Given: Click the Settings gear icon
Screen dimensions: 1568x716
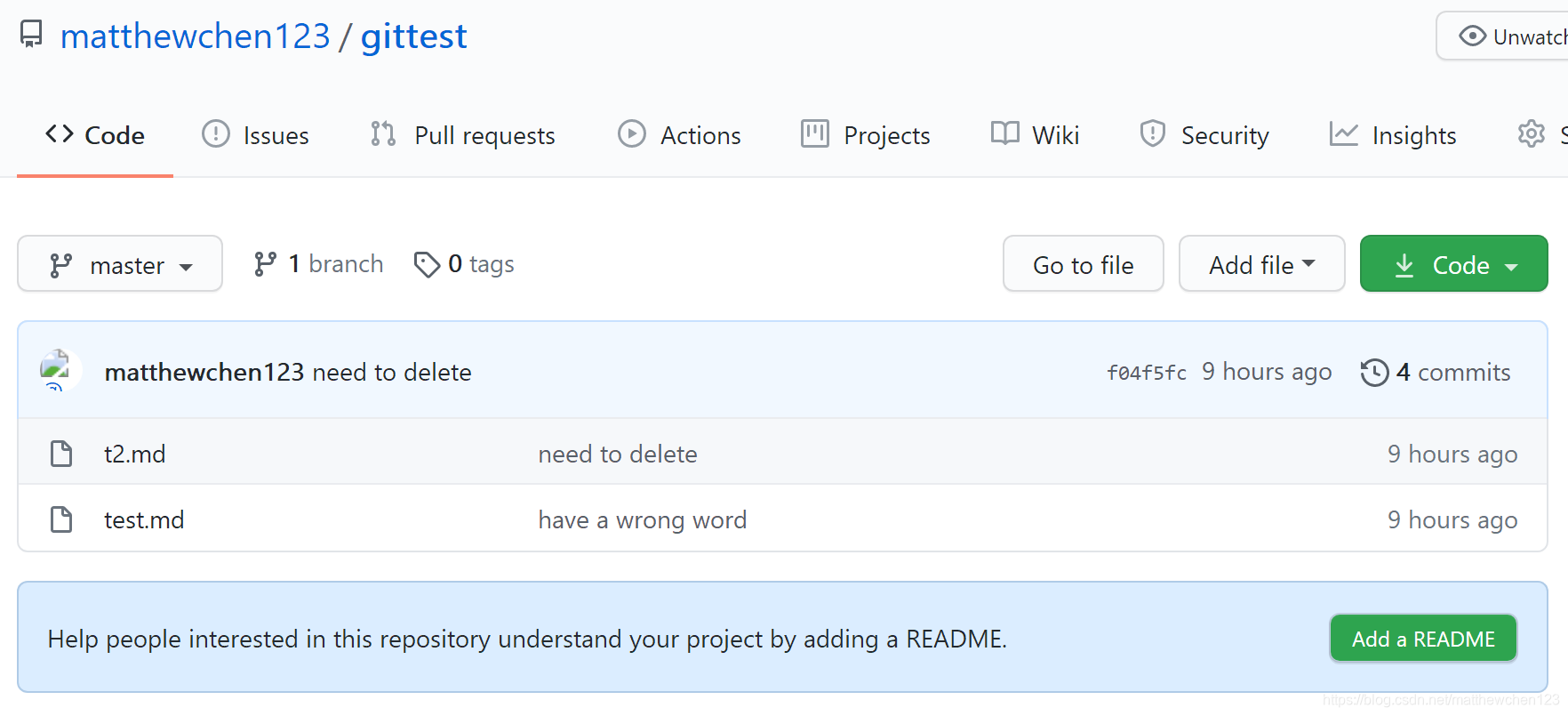Looking at the screenshot, I should (x=1532, y=134).
